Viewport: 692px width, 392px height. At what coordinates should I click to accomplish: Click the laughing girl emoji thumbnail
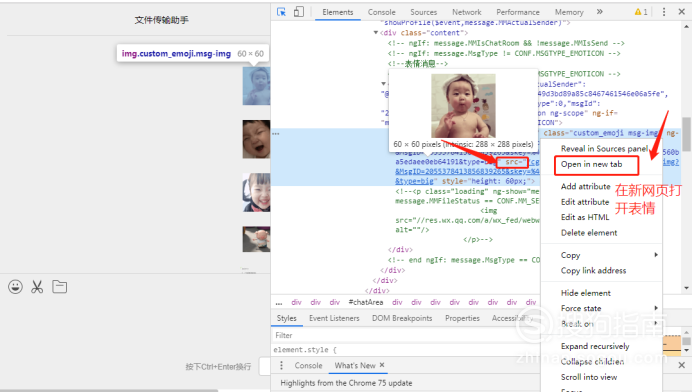[x=256, y=192]
